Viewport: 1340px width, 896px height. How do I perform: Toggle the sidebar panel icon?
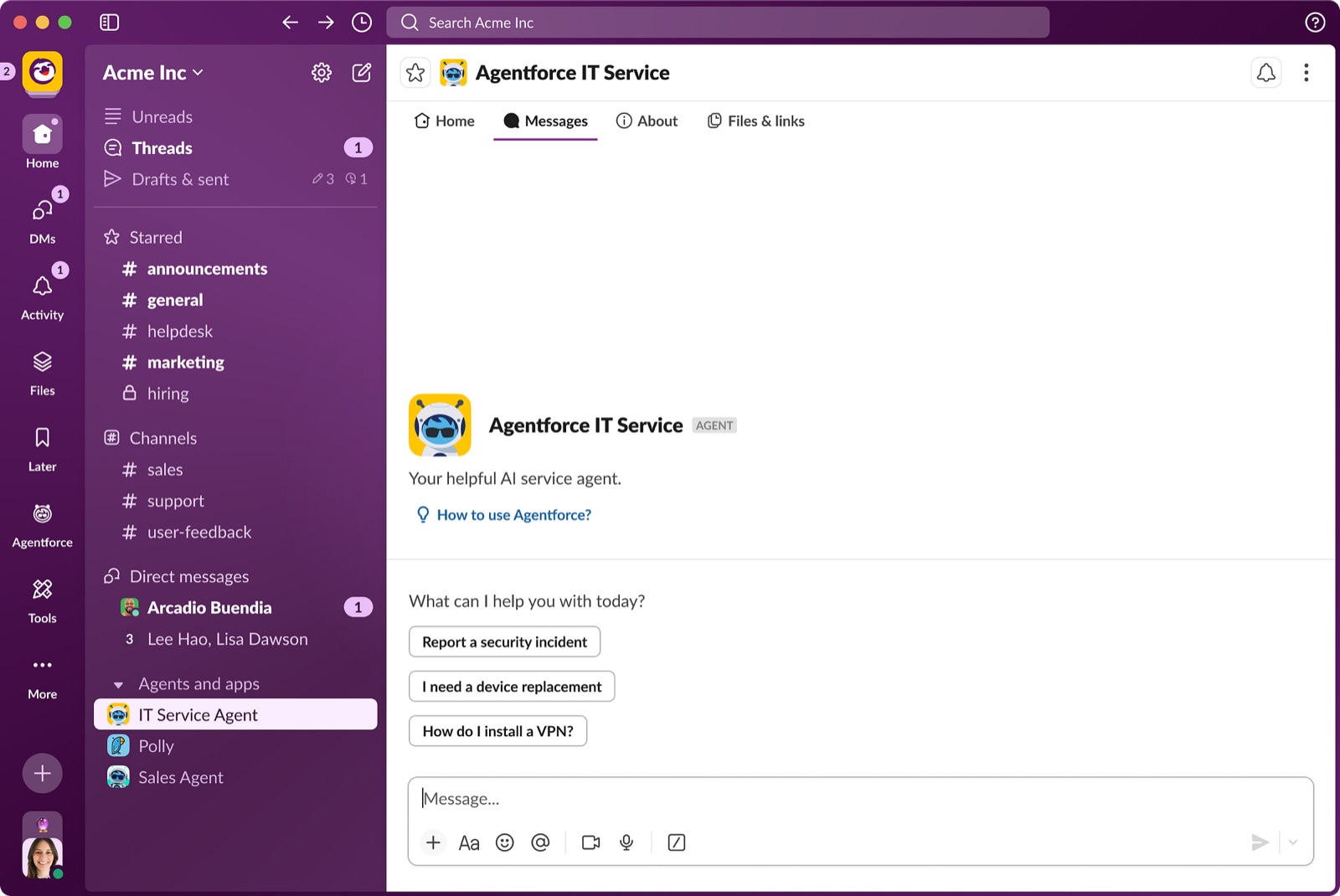pos(110,23)
